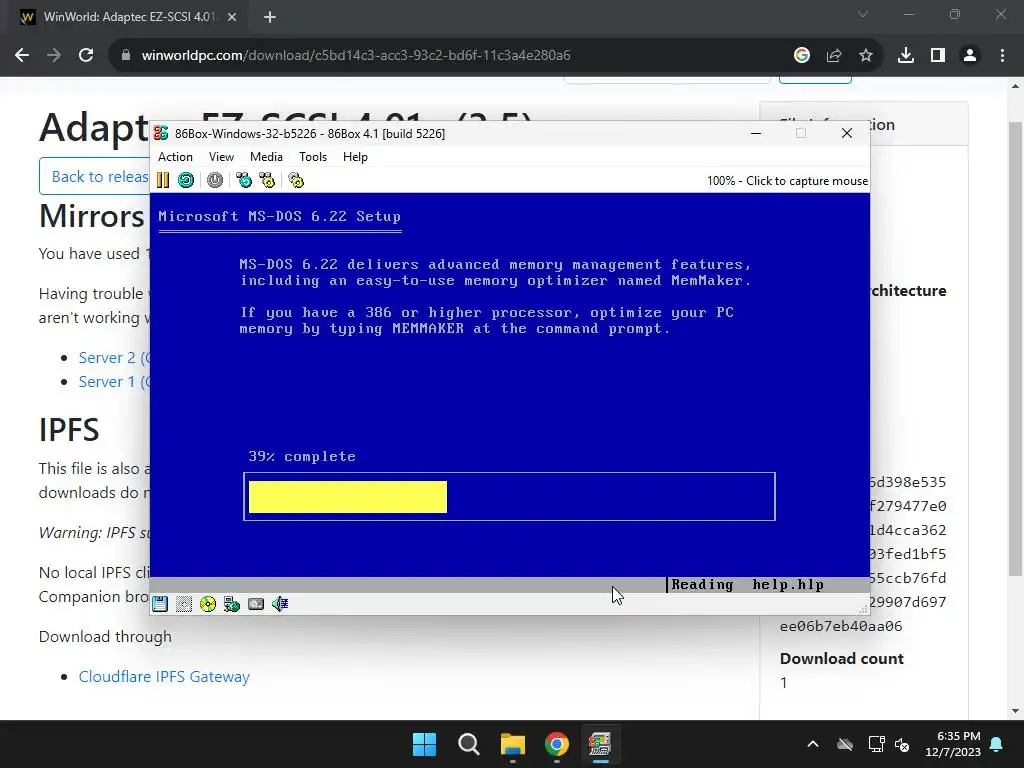The width and height of the screenshot is (1024, 768).
Task: Open notifications bell icon
Action: [997, 744]
